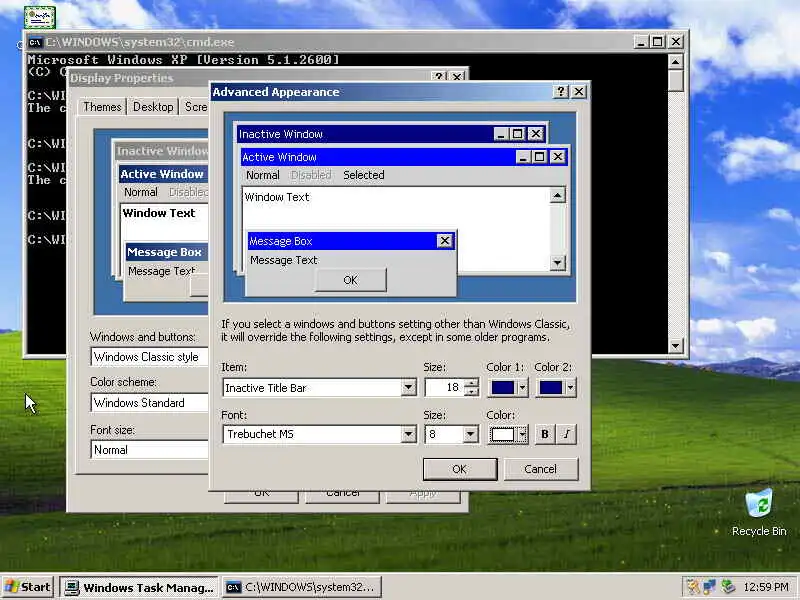The height and width of the screenshot is (600, 800).
Task: Switch to Screen Saver tab in Display Properties
Action: [195, 107]
